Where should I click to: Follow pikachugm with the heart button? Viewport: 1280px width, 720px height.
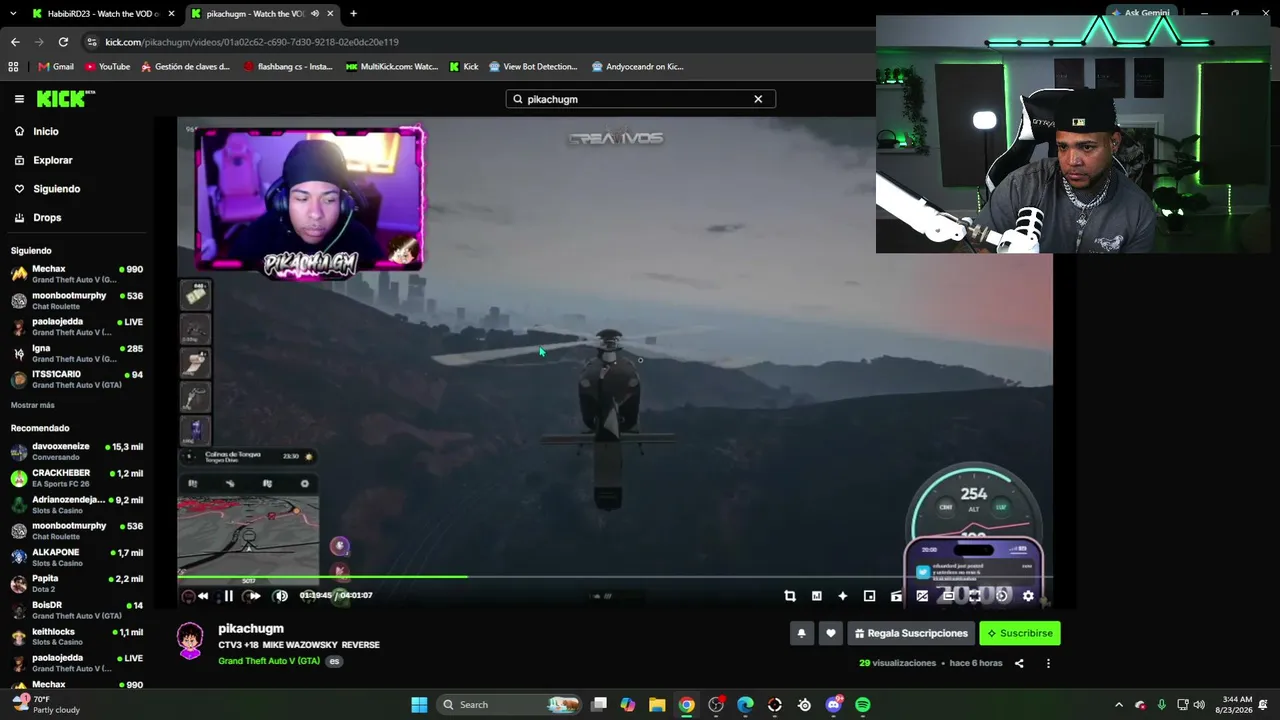click(830, 633)
